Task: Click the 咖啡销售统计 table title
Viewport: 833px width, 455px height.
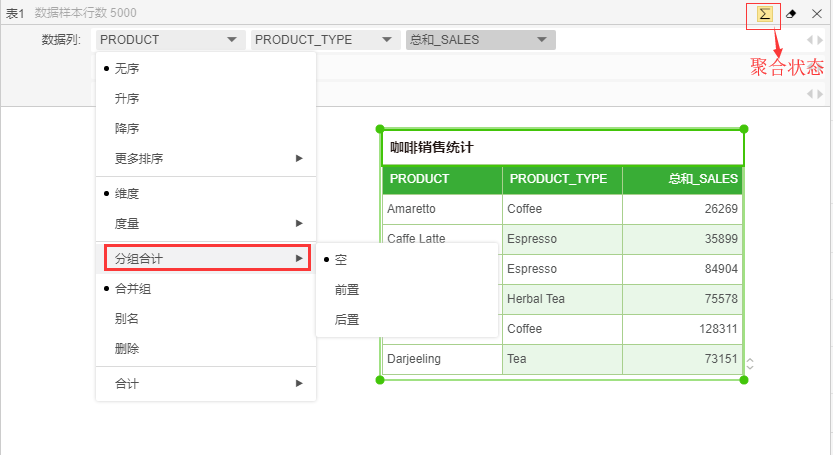Action: tap(431, 147)
